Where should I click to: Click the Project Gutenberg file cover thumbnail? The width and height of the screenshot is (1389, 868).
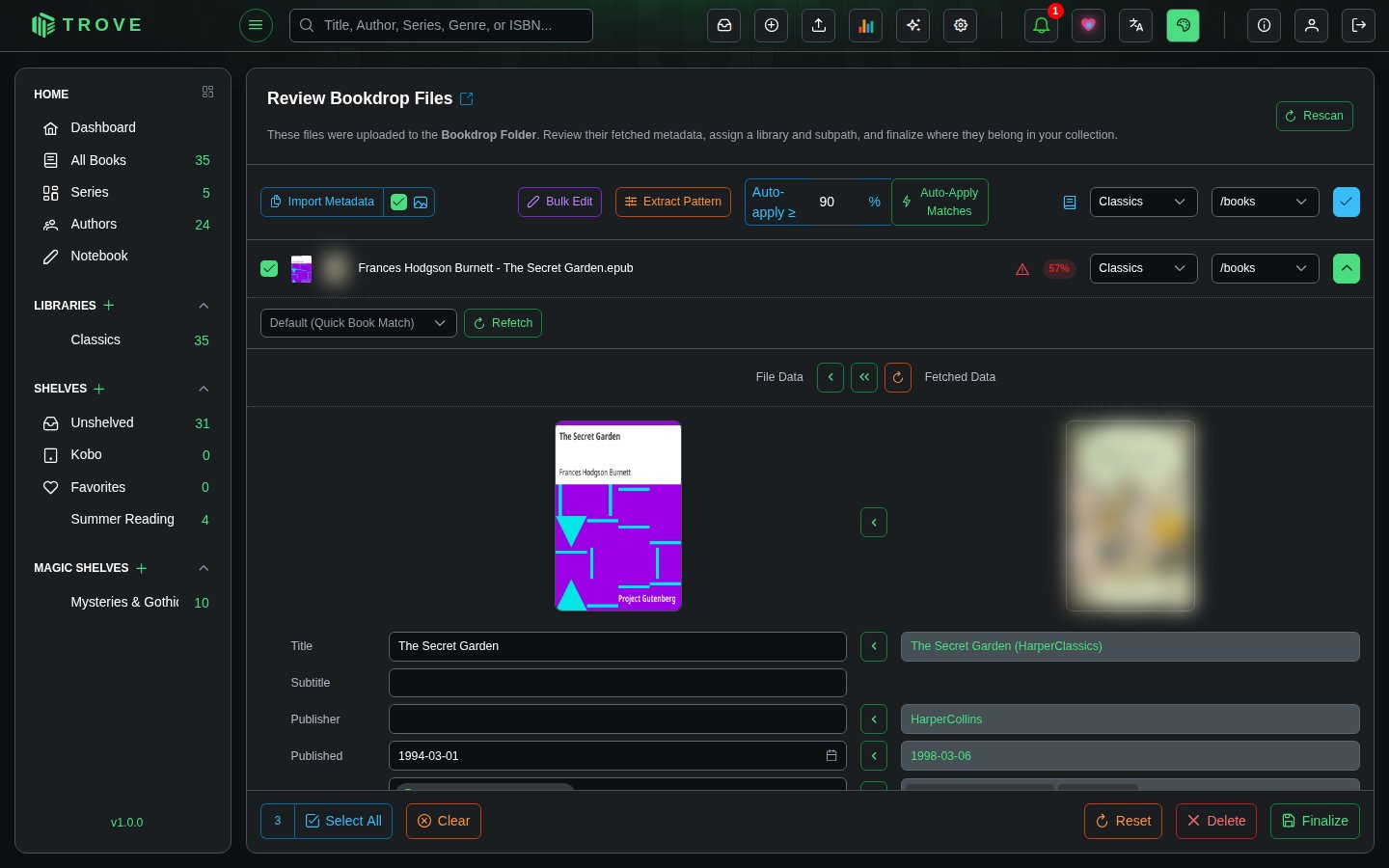pyautogui.click(x=618, y=516)
